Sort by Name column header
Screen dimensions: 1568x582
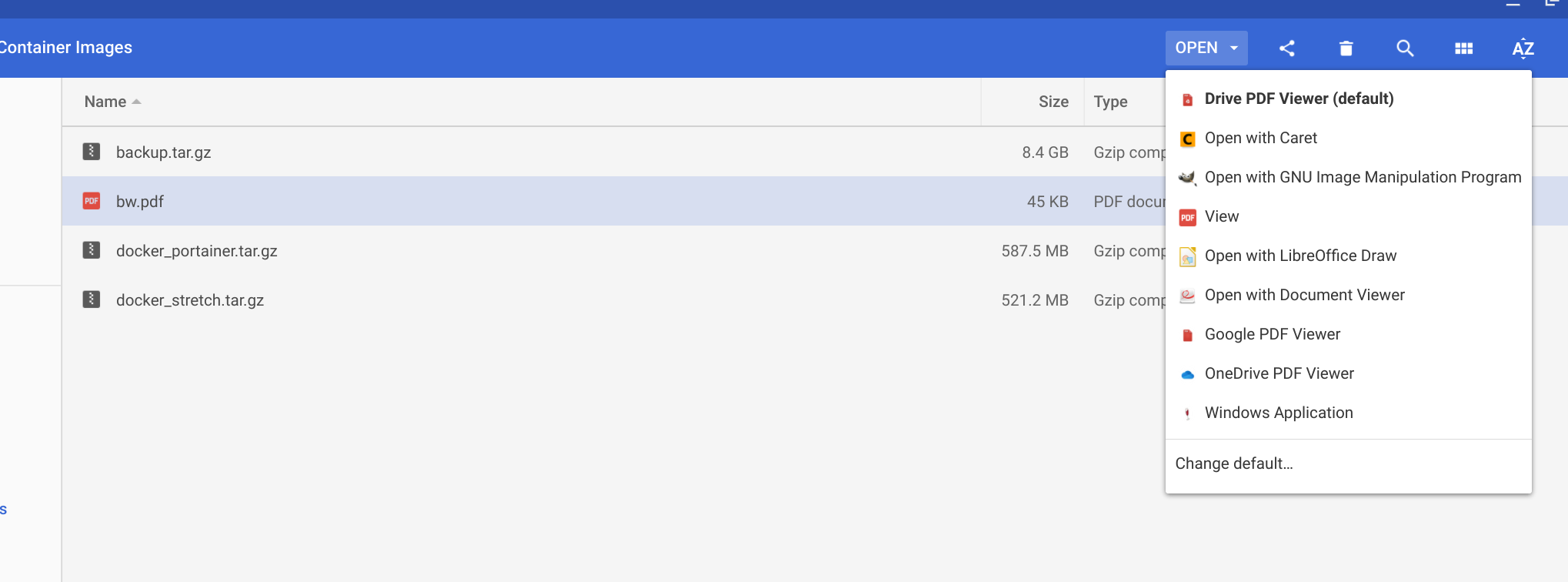(x=105, y=102)
